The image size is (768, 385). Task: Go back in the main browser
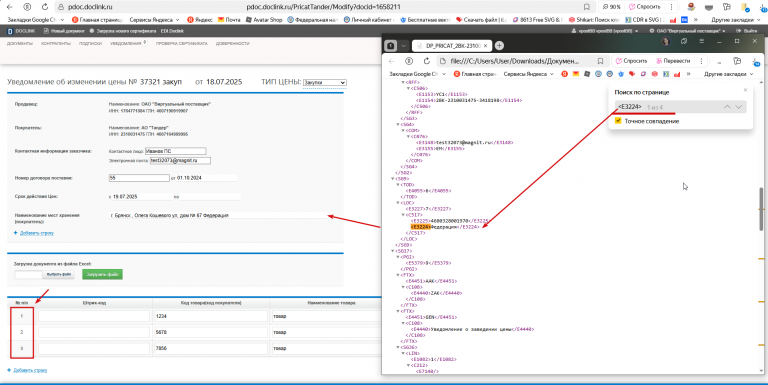point(10,7)
